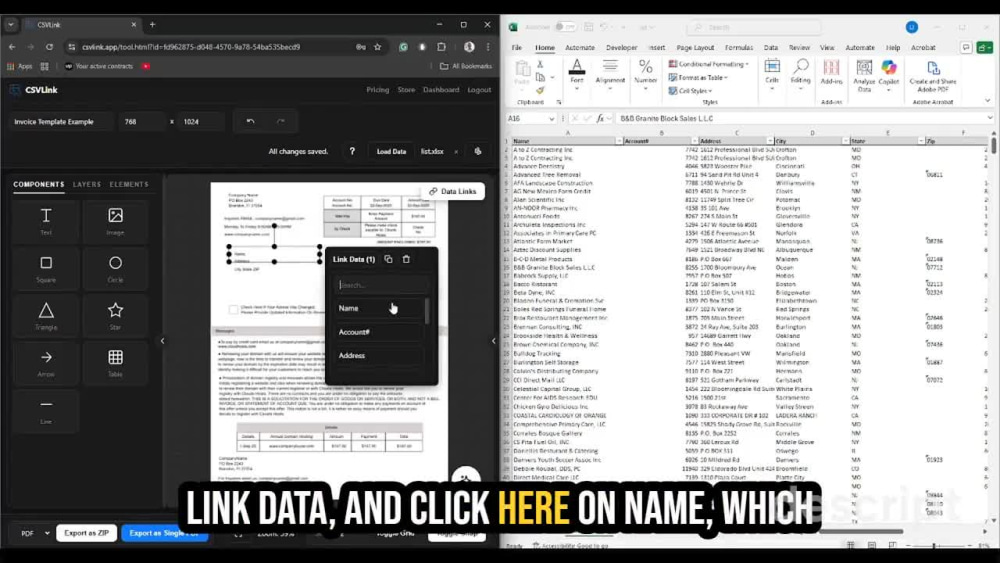Click Analyze Data in the Excel ribbon
The height and width of the screenshot is (563, 1000).
click(864, 75)
